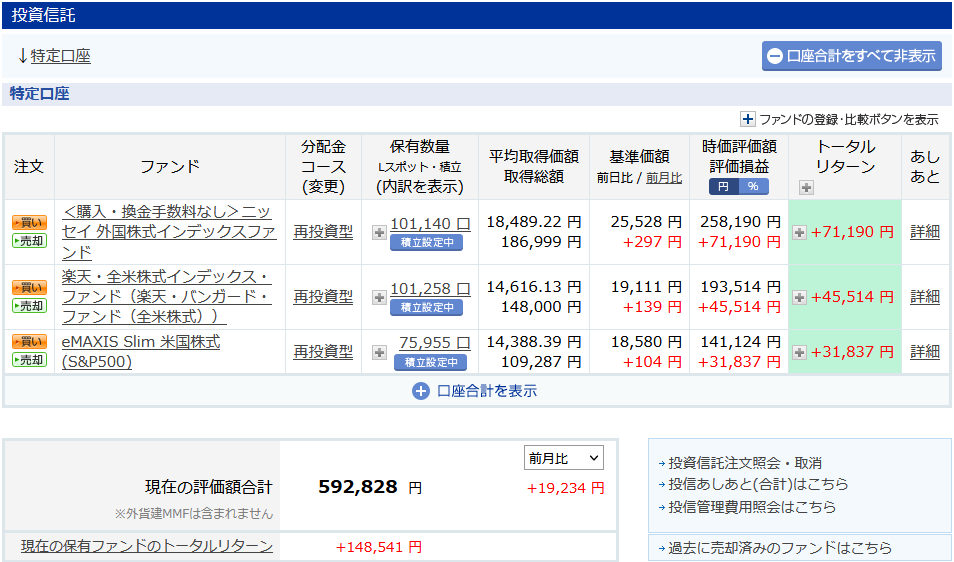This screenshot has height=562, width=954.
Task: Click 売却 button for ニッセイ外国株式 fund
Action: pyautogui.click(x=29, y=241)
